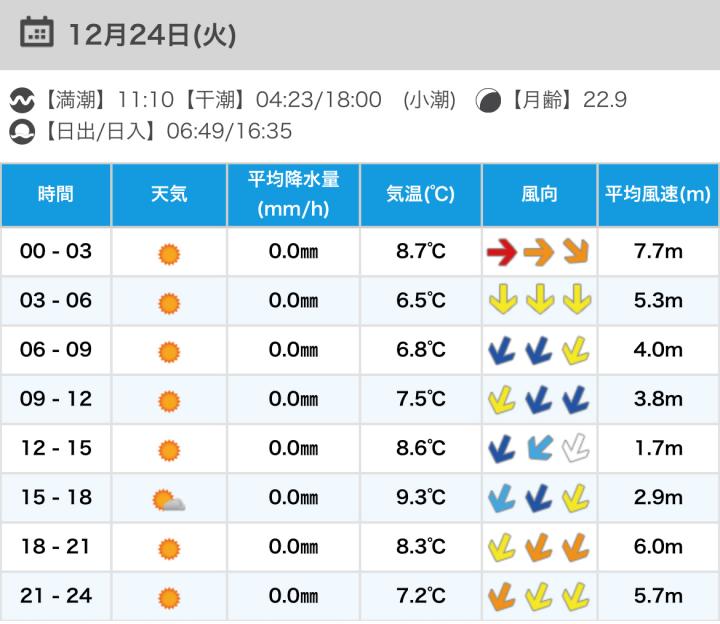The height and width of the screenshot is (624, 720).
Task: Click the sunrise icon beside 日出/日入
Action: 22,131
